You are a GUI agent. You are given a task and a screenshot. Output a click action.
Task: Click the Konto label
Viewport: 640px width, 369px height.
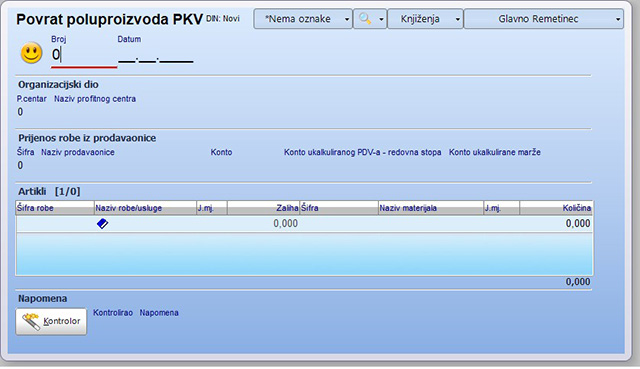tap(221, 152)
